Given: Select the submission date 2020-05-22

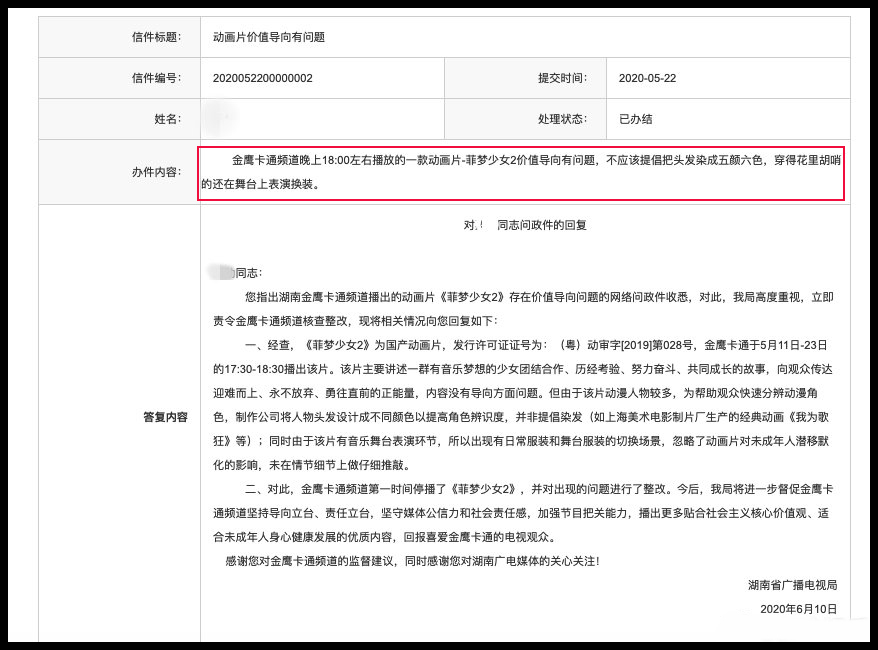Looking at the screenshot, I should click(x=647, y=78).
